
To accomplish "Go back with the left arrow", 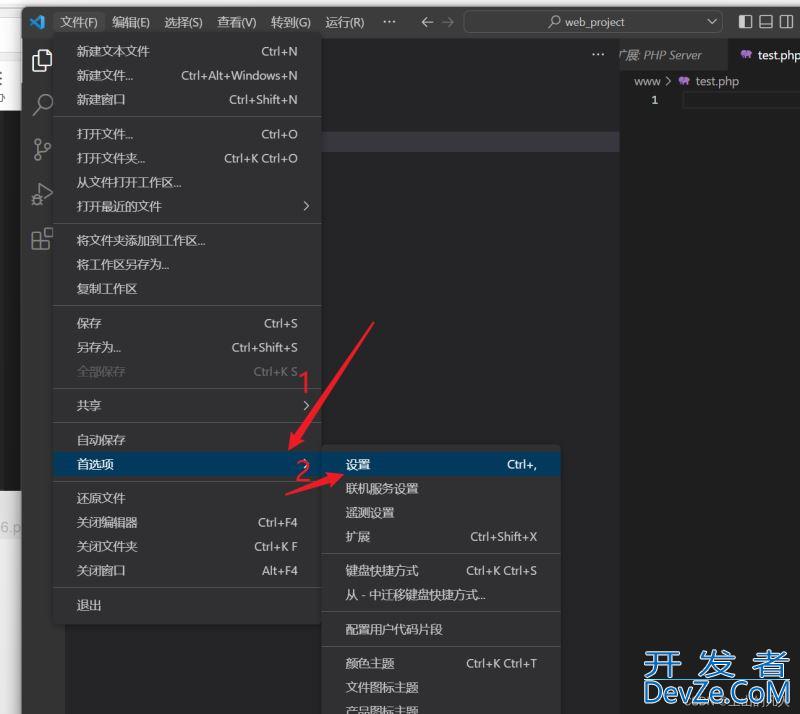I will tap(427, 22).
